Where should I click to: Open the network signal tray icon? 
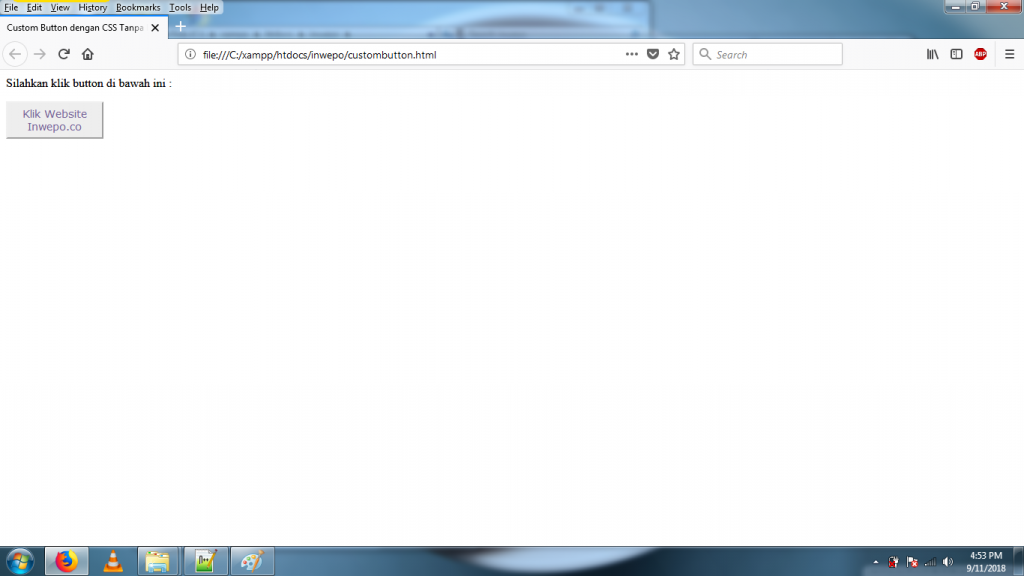(931, 562)
